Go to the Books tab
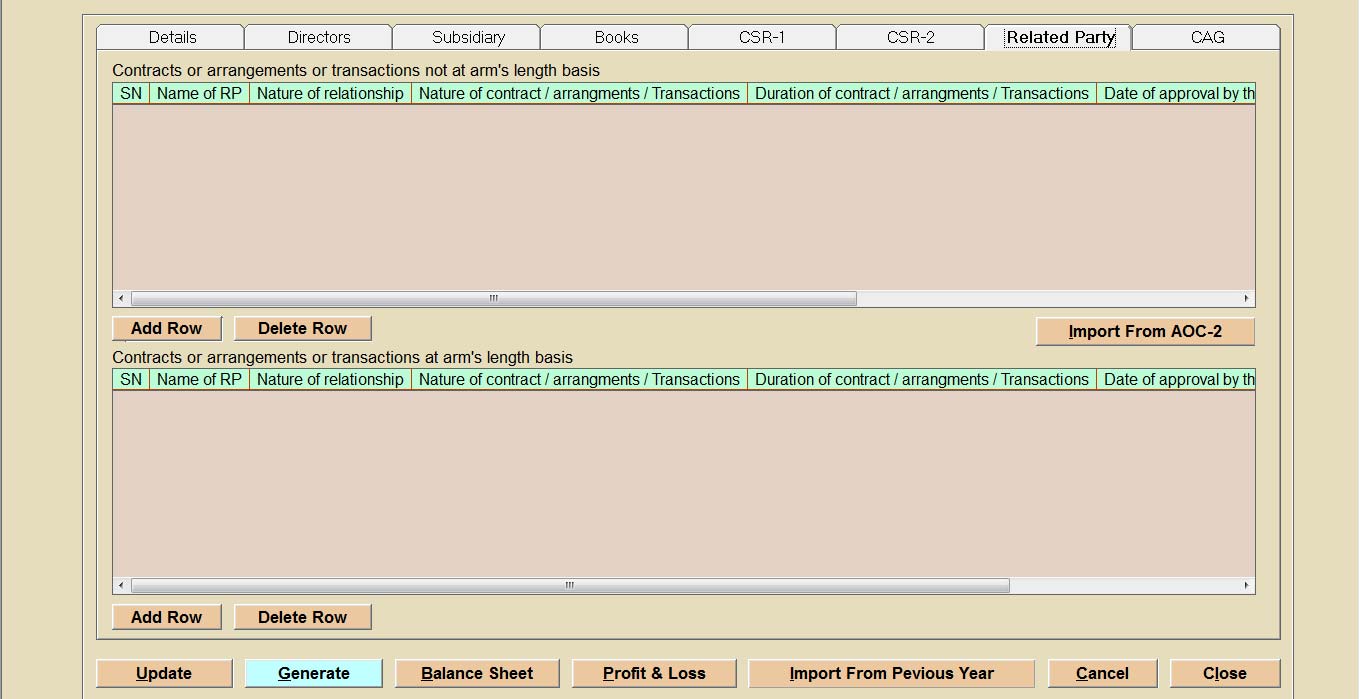 point(616,37)
